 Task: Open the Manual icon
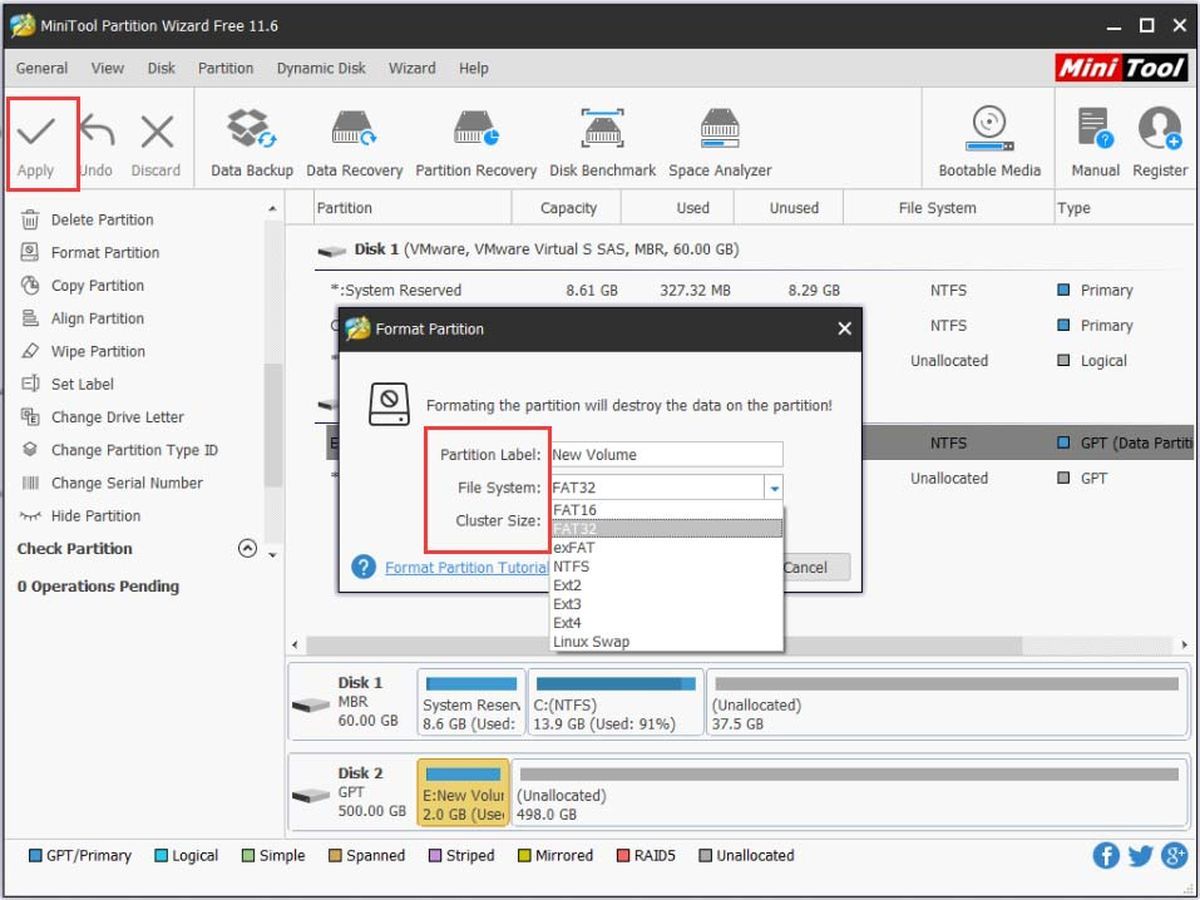[1095, 130]
